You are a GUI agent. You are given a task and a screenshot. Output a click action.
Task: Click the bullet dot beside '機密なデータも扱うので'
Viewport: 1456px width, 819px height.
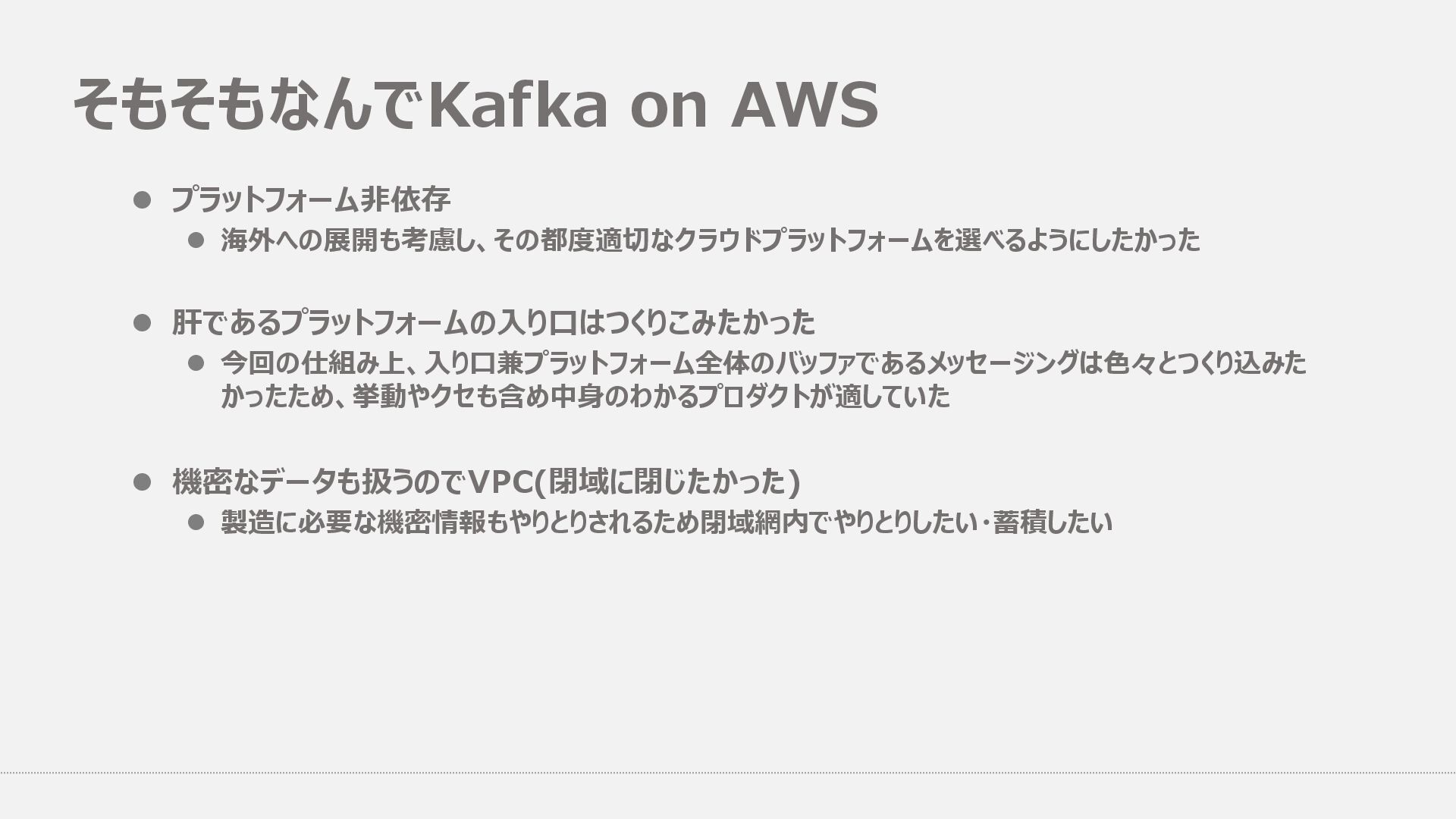point(143,482)
